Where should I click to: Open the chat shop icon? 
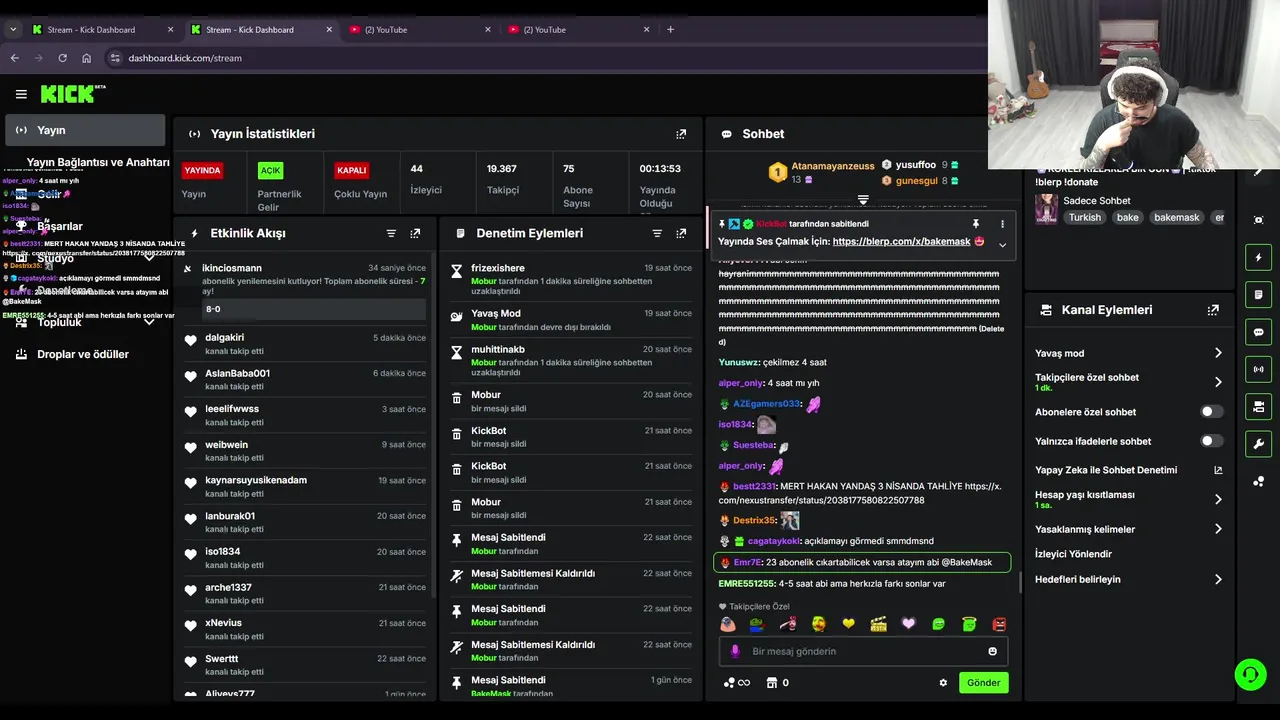click(x=771, y=683)
